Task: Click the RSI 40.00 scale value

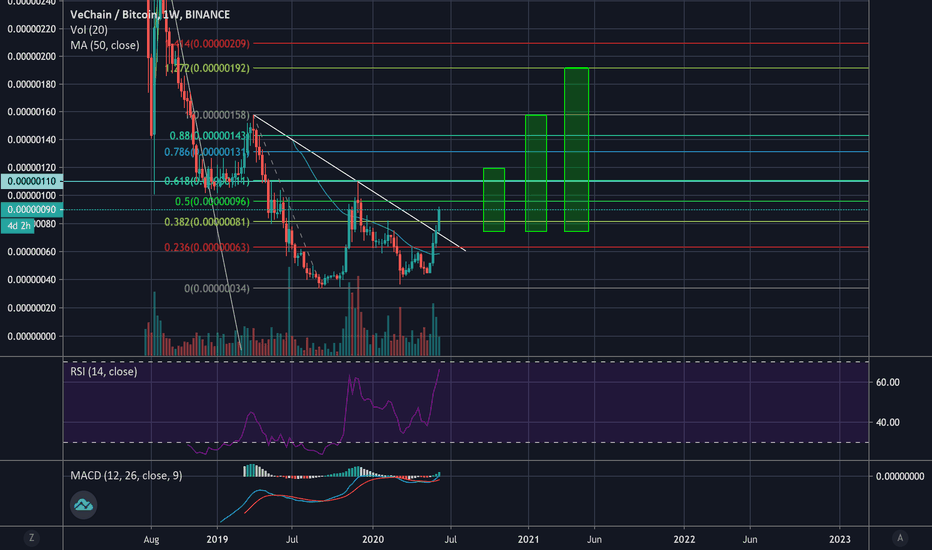Action: tap(888, 423)
